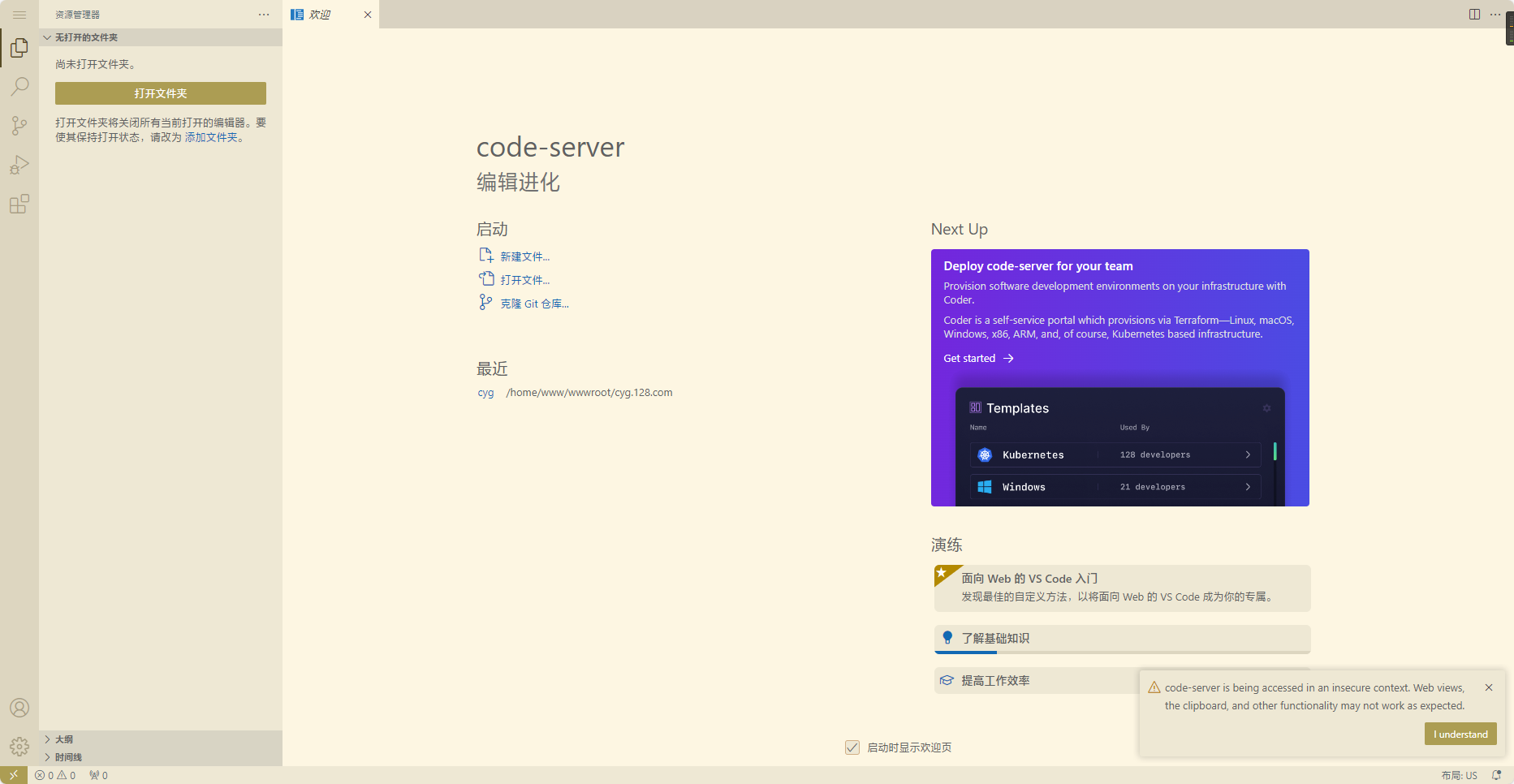Split the editor to the right

1474,15
